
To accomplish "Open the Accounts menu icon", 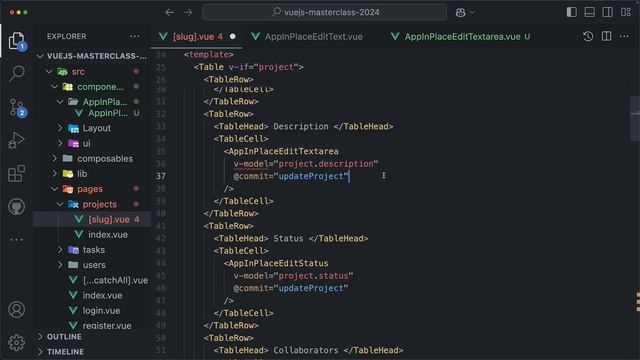I will click(x=16, y=310).
